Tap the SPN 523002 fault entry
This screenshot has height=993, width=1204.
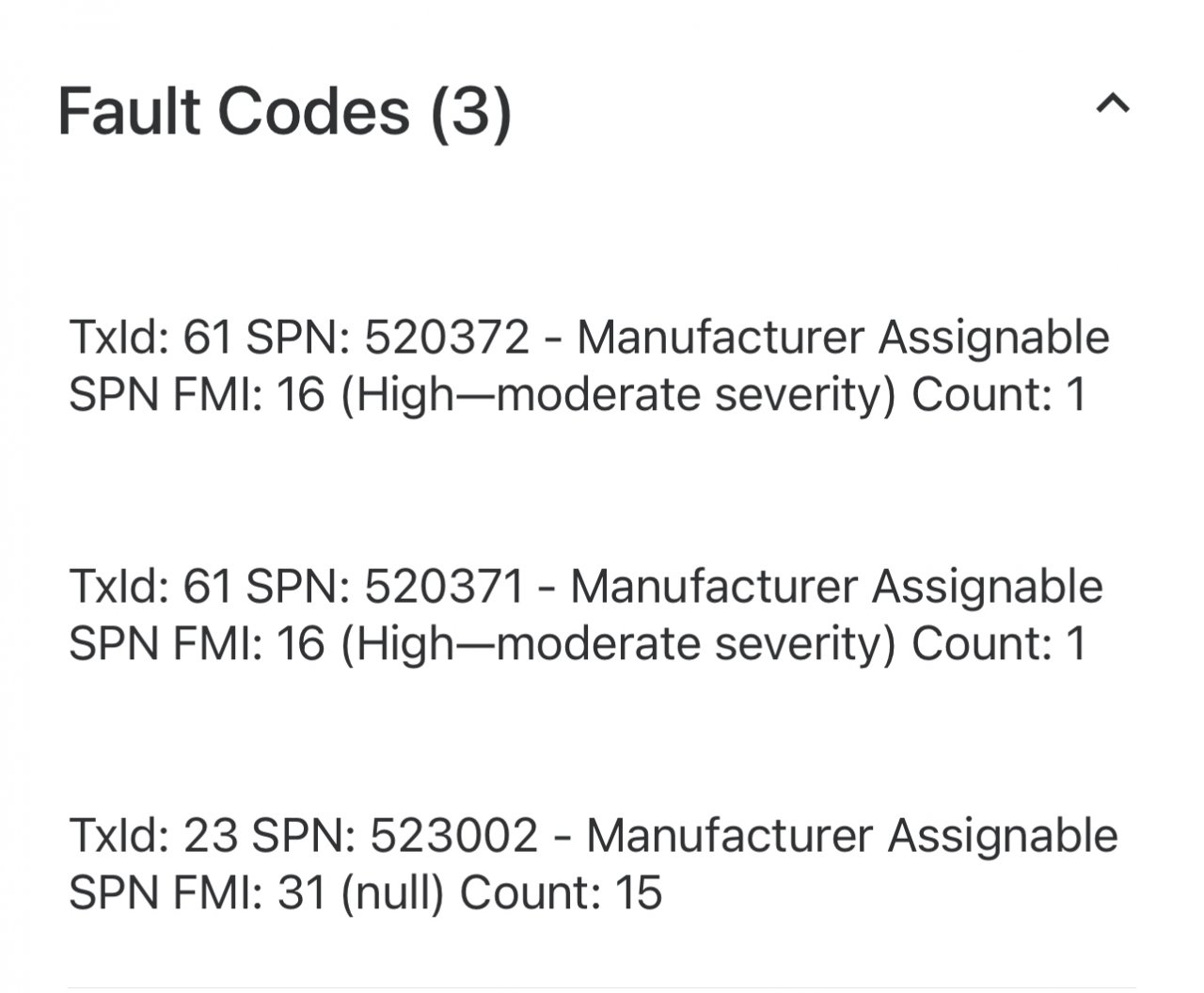coord(593,864)
